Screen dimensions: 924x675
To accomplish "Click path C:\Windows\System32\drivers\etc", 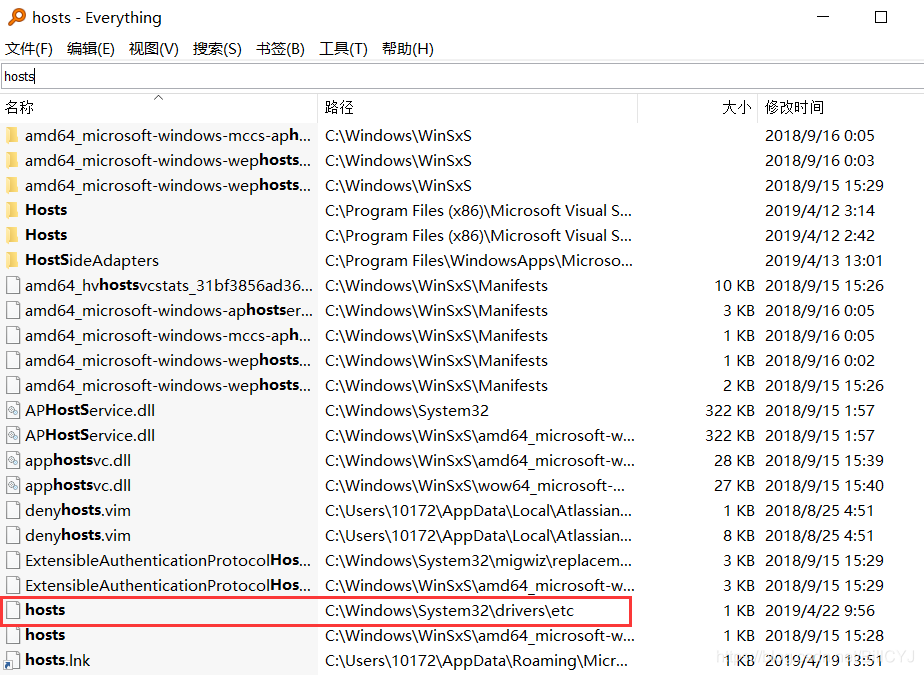I will [449, 611].
